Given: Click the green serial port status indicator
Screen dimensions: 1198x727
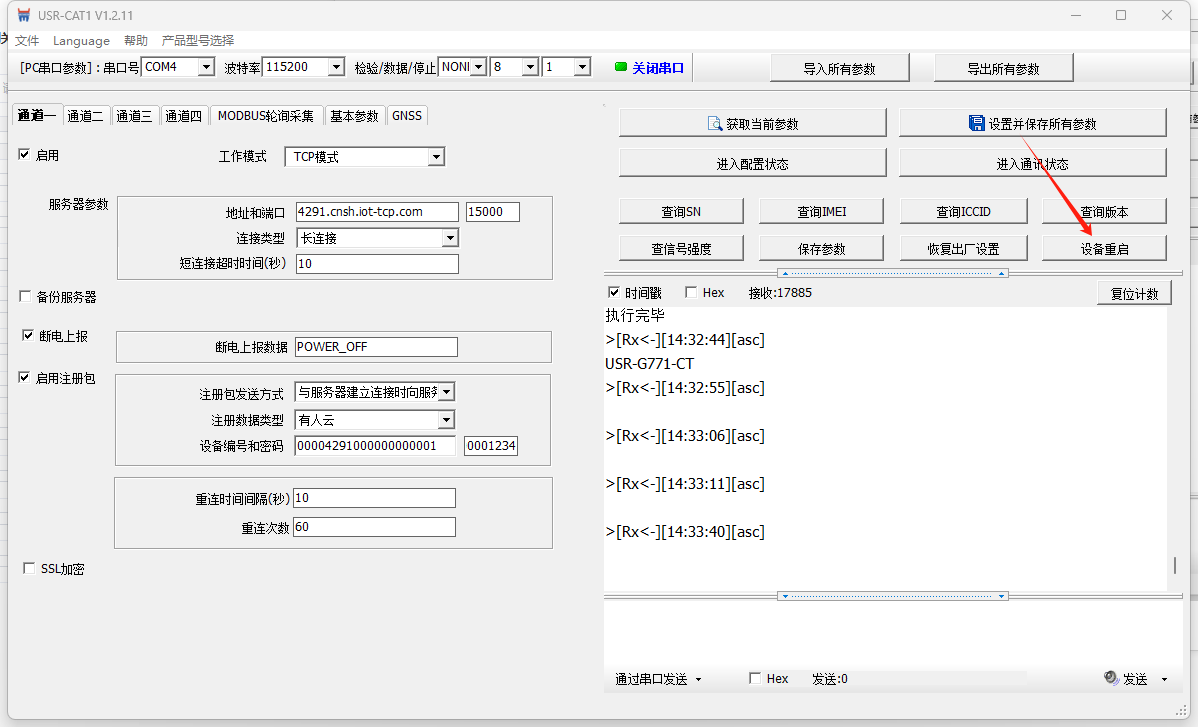Looking at the screenshot, I should (620, 67).
